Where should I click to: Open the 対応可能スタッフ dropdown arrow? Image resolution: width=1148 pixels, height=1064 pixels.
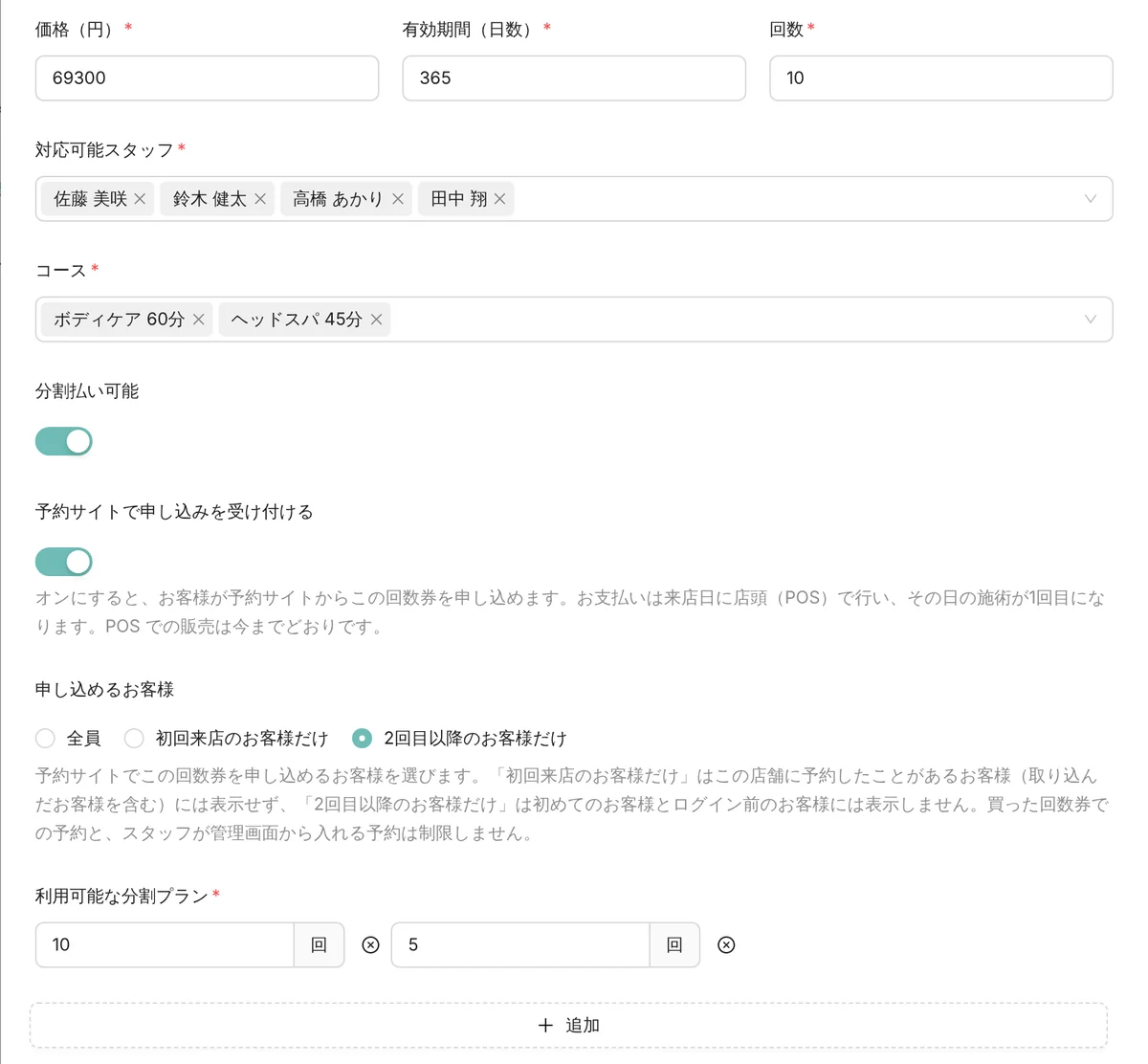click(1090, 199)
